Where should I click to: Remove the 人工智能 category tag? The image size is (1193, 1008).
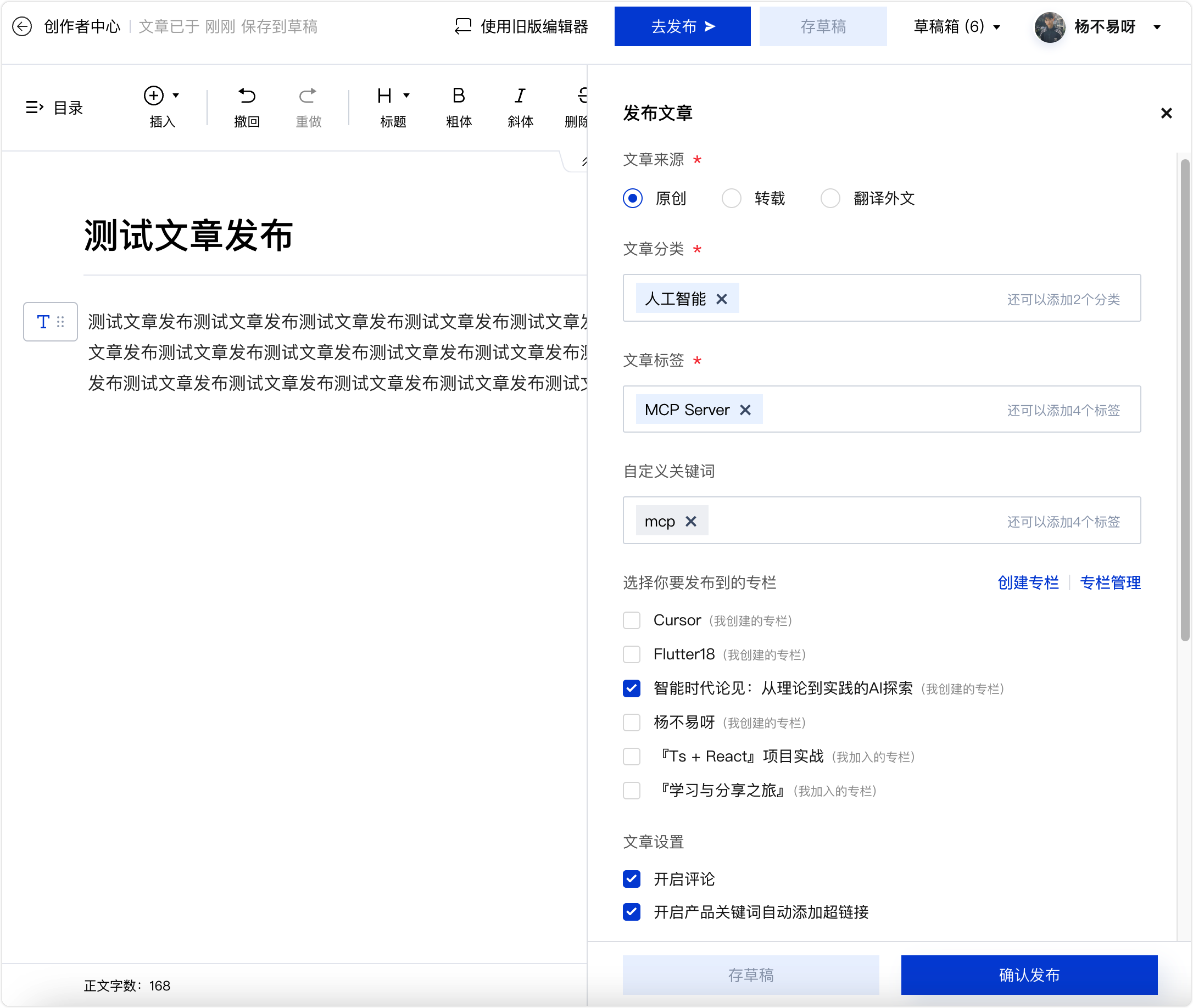tap(722, 299)
